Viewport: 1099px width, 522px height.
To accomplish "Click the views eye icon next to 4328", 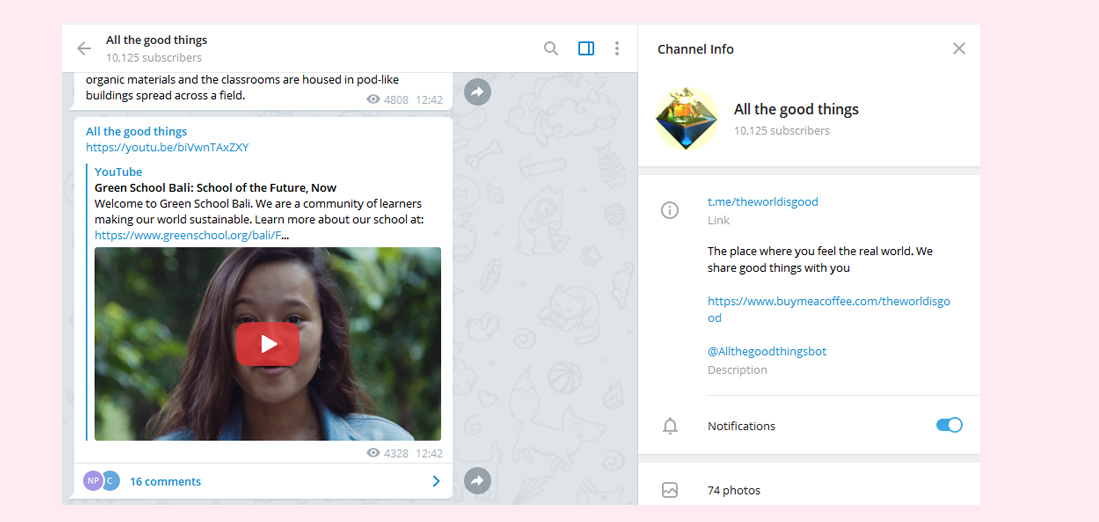I will tap(374, 453).
